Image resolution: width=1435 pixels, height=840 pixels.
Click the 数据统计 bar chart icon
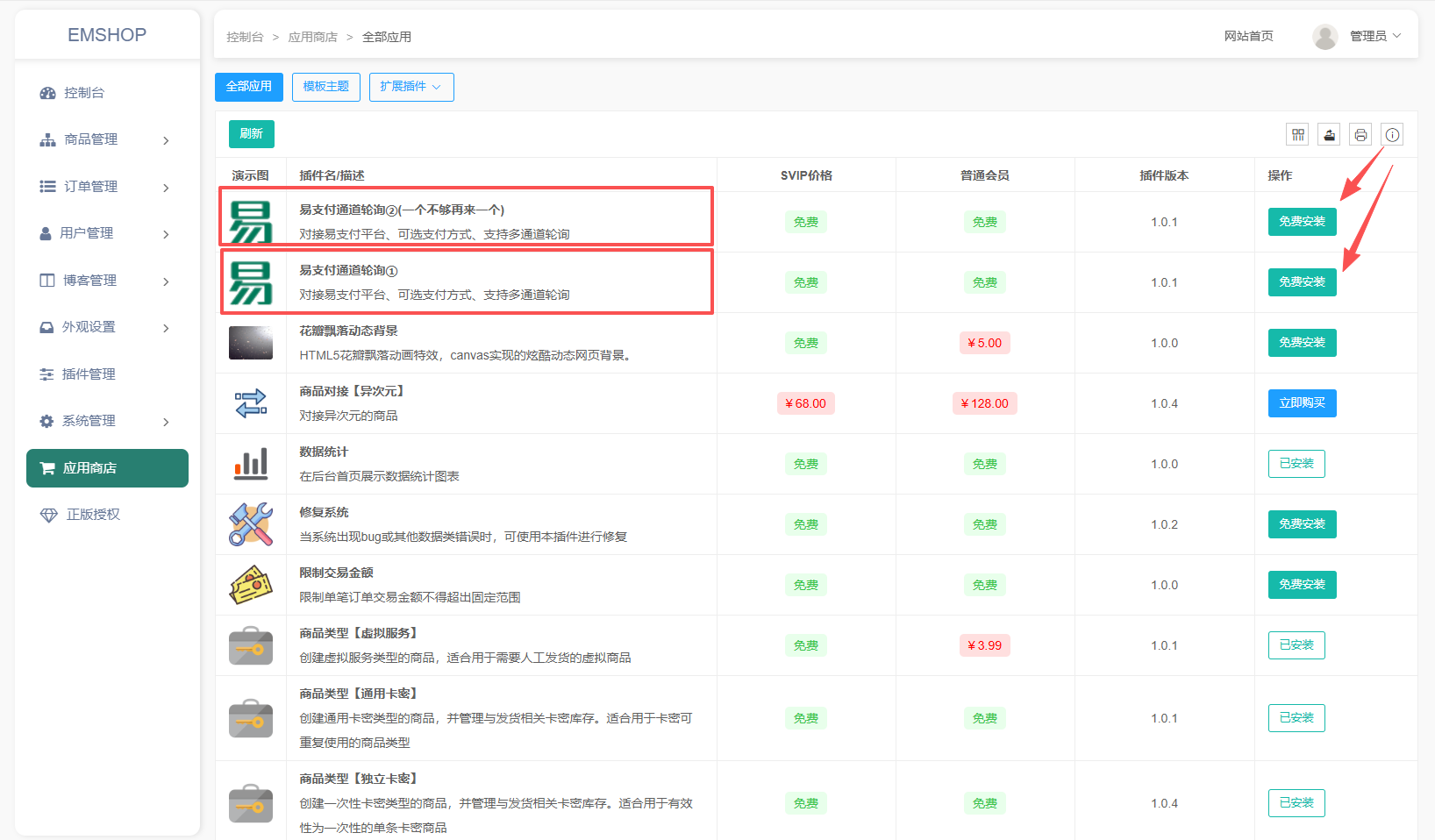click(x=251, y=464)
